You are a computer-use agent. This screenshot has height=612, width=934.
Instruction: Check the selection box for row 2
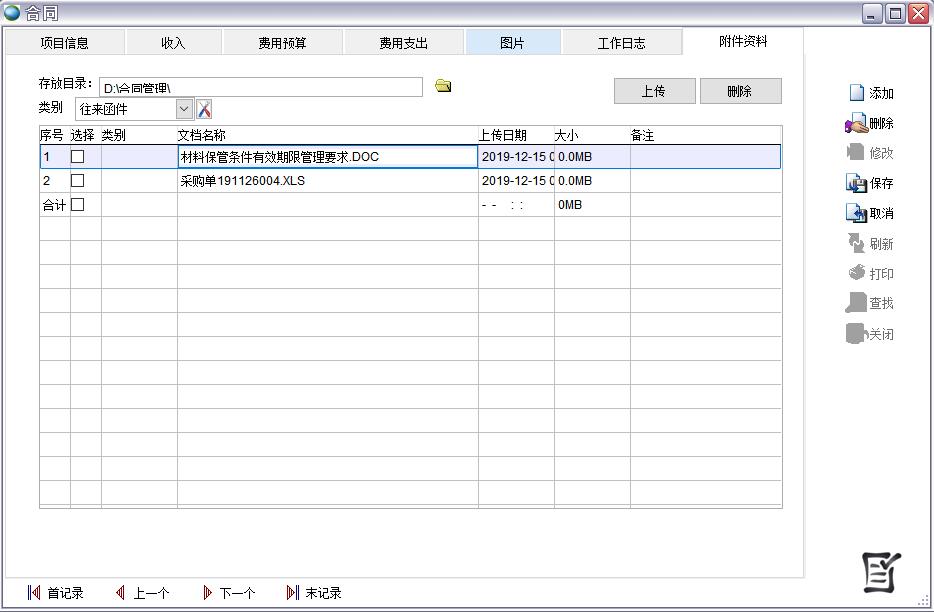coord(77,181)
